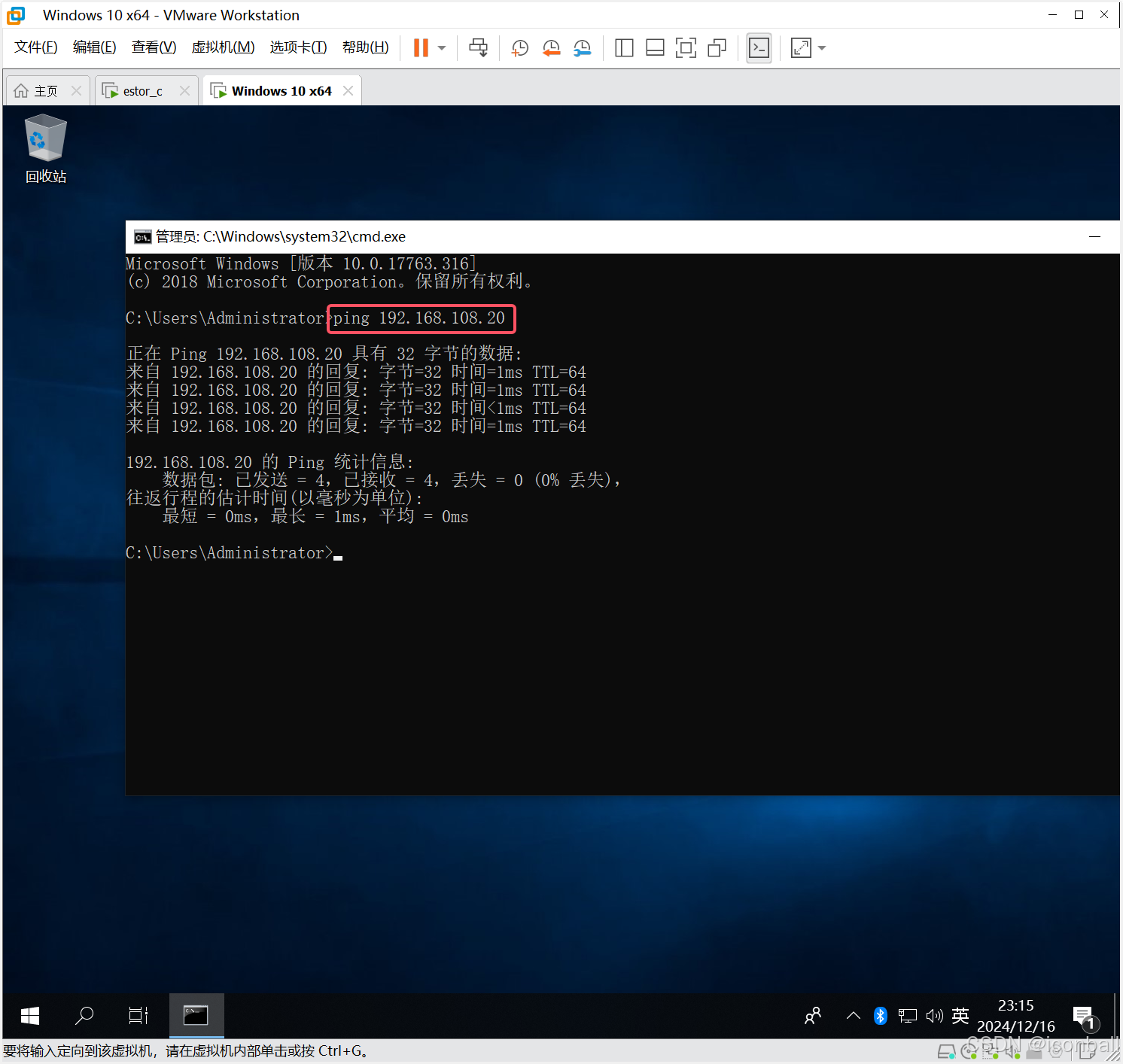Switch to the 主页 tab
This screenshot has width=1123, height=1064.
pos(46,91)
